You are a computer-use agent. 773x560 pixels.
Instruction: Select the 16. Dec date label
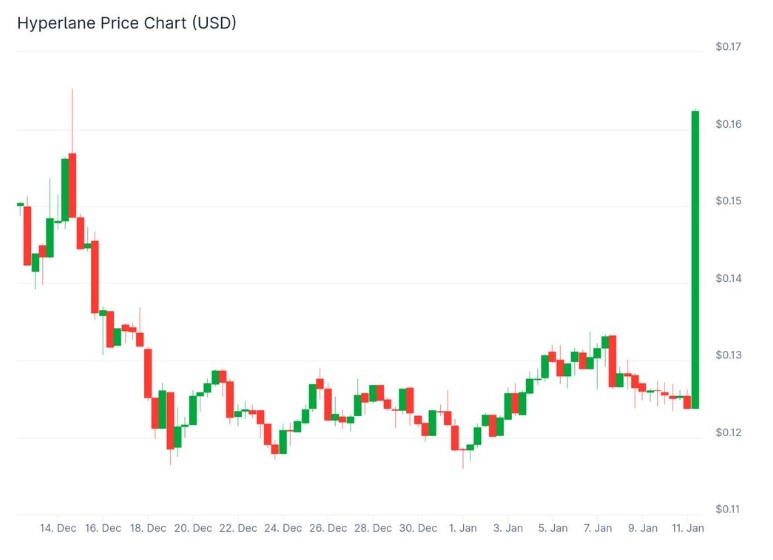click(x=103, y=528)
